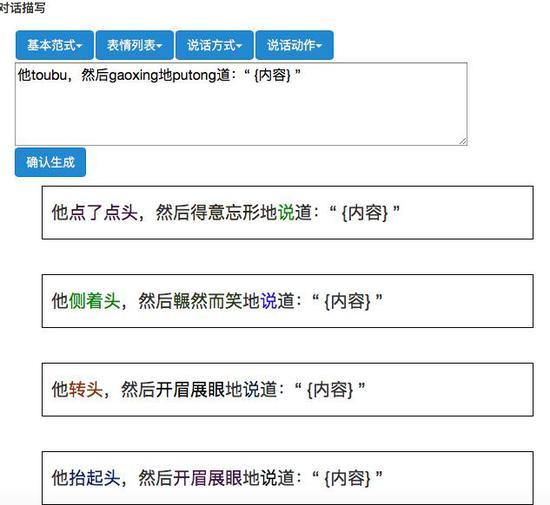Click the 对话描写 heading text
The image size is (550, 505).
(x=22, y=7)
